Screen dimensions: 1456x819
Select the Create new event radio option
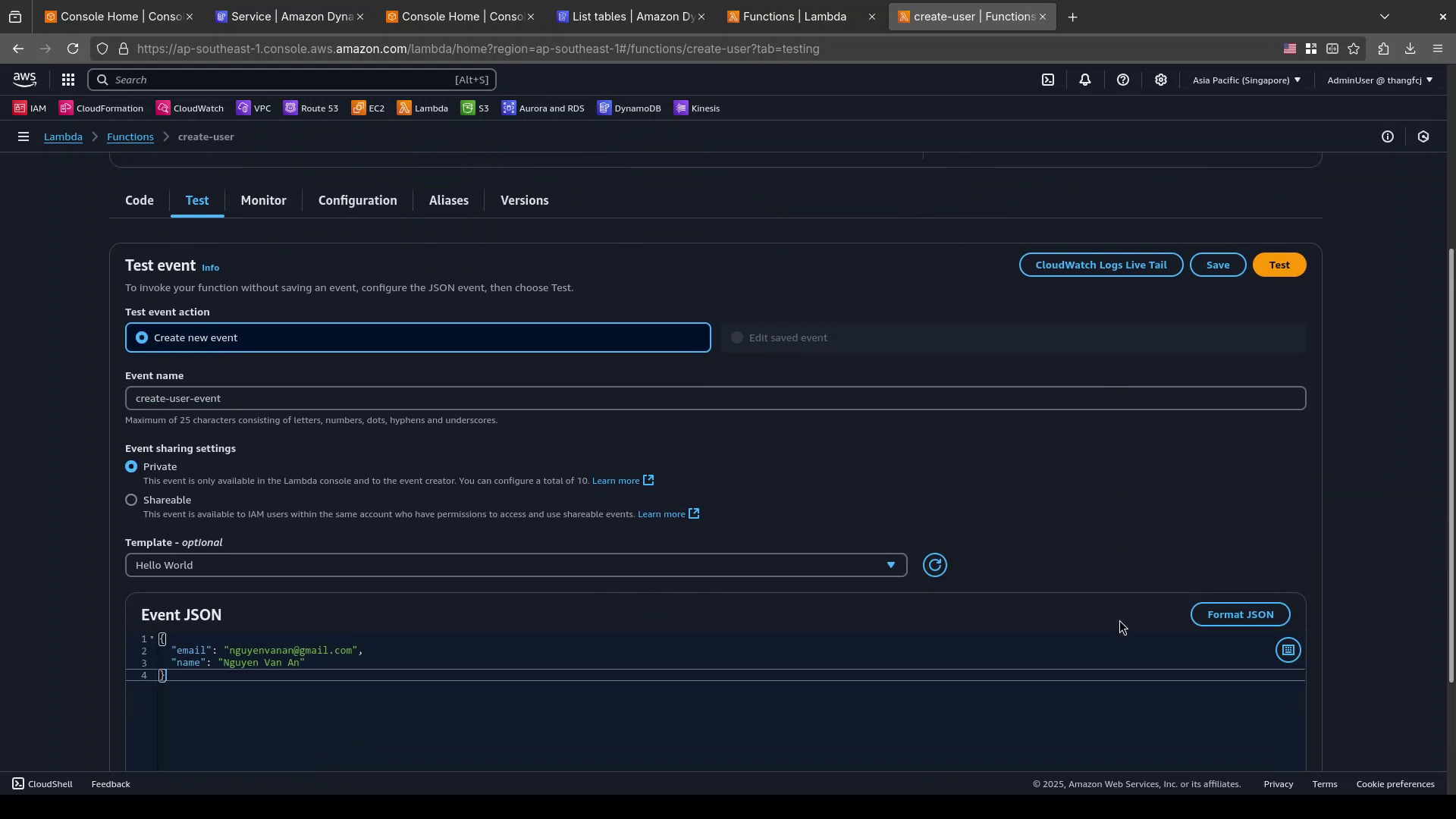(418, 337)
